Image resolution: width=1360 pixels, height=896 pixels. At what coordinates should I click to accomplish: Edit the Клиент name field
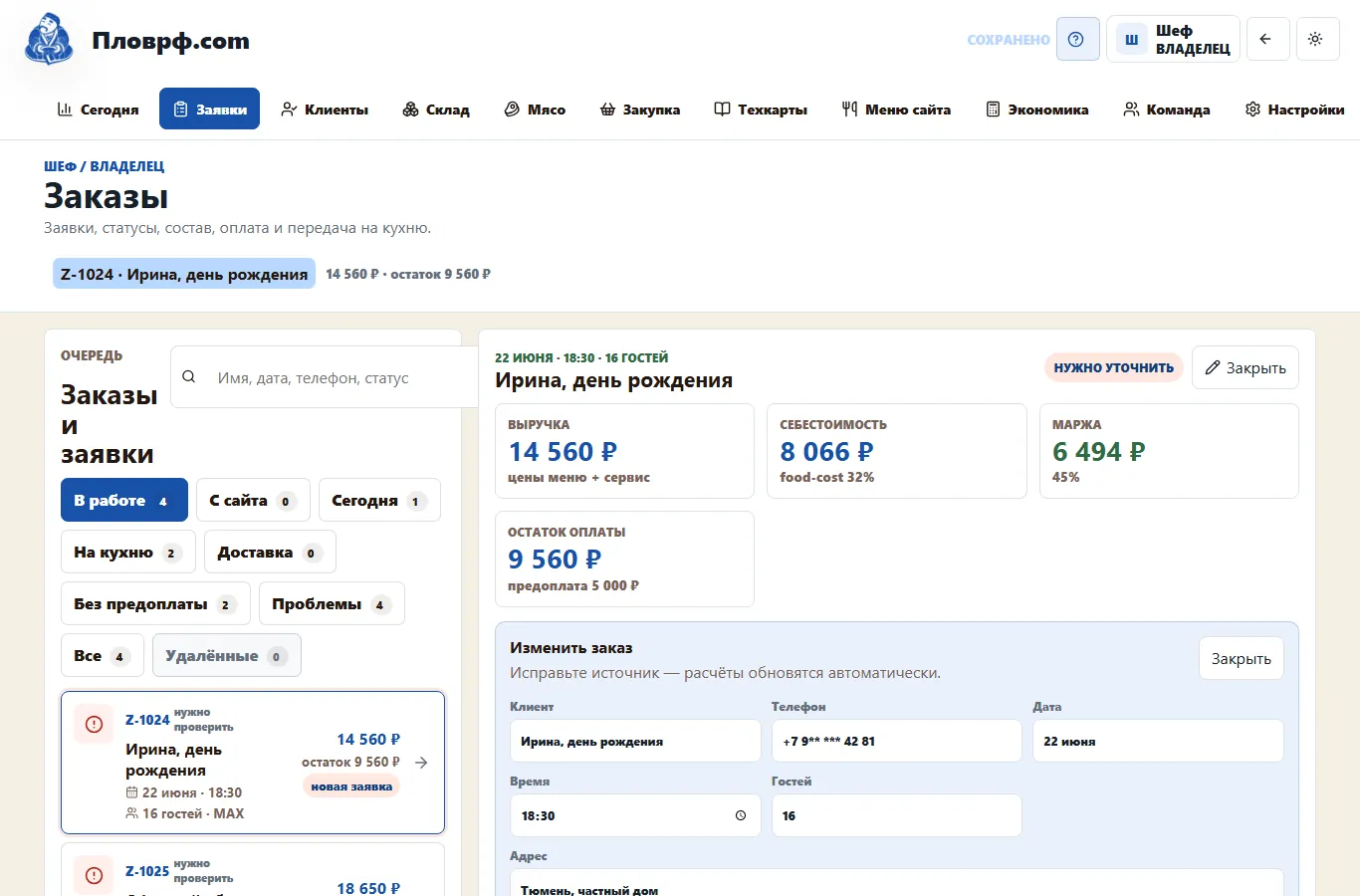(x=635, y=741)
